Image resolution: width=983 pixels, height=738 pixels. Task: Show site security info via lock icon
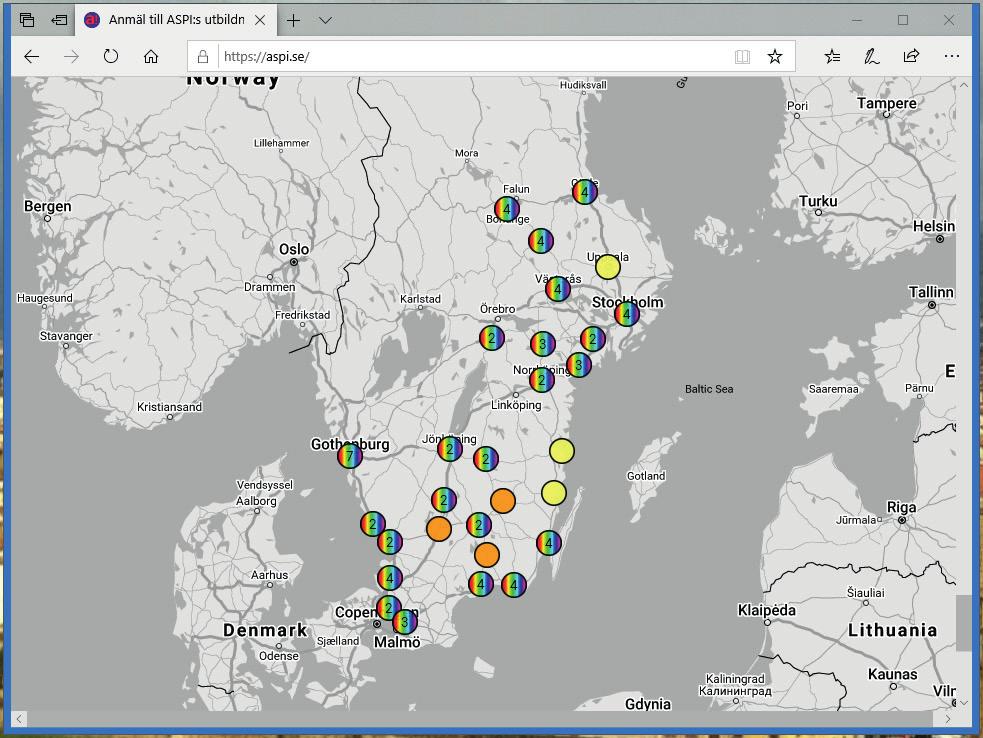[x=202, y=56]
